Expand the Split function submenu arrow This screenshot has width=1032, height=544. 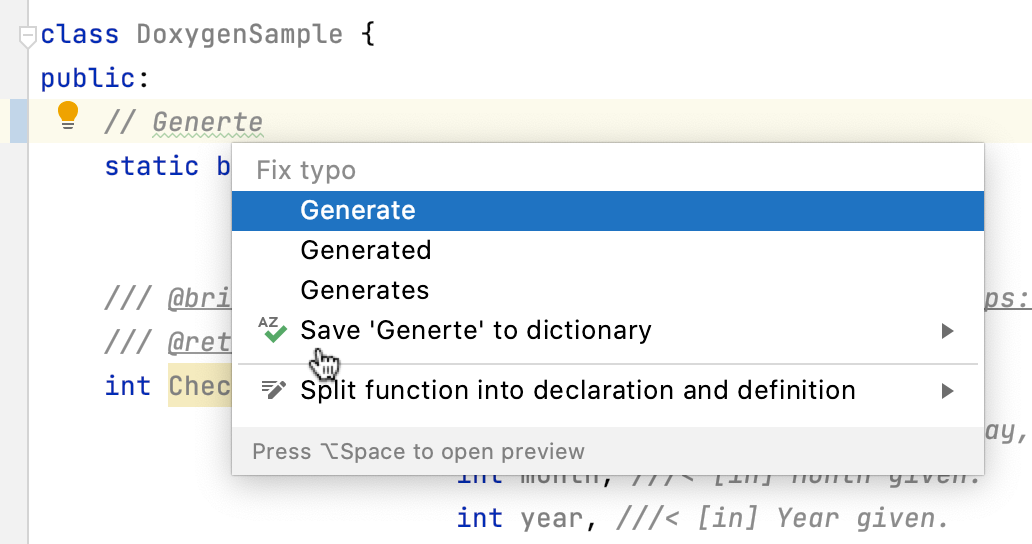(948, 391)
